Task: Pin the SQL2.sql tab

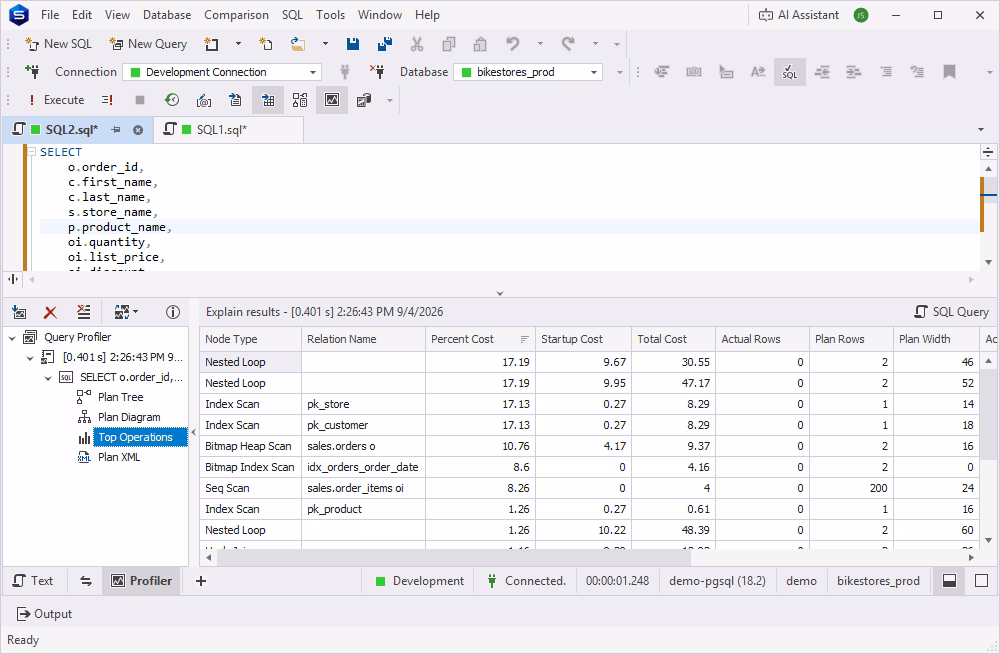Action: (116, 130)
